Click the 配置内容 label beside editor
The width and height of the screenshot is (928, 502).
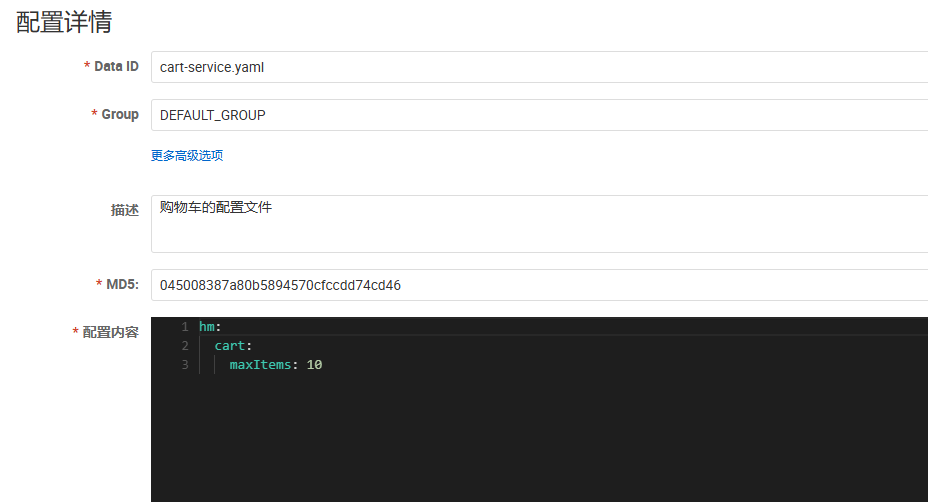click(x=110, y=332)
